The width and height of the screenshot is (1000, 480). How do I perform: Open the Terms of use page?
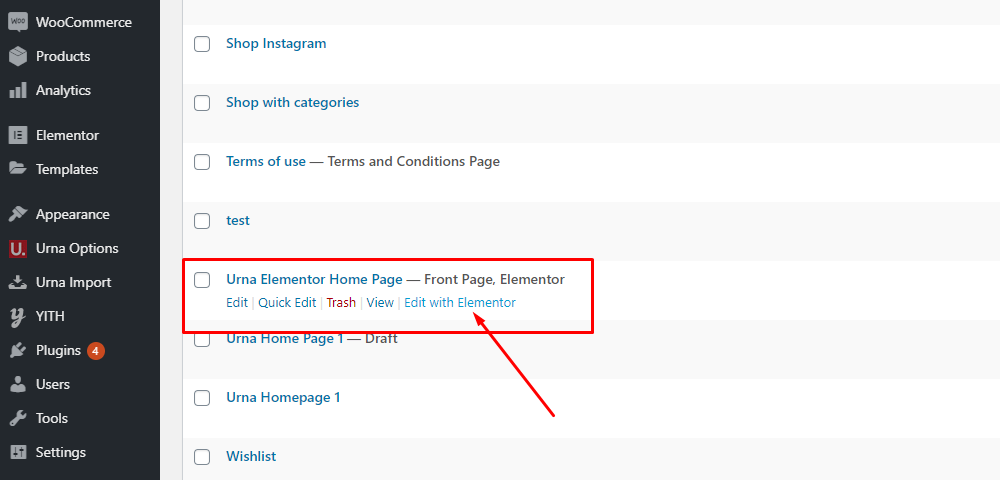tap(266, 161)
